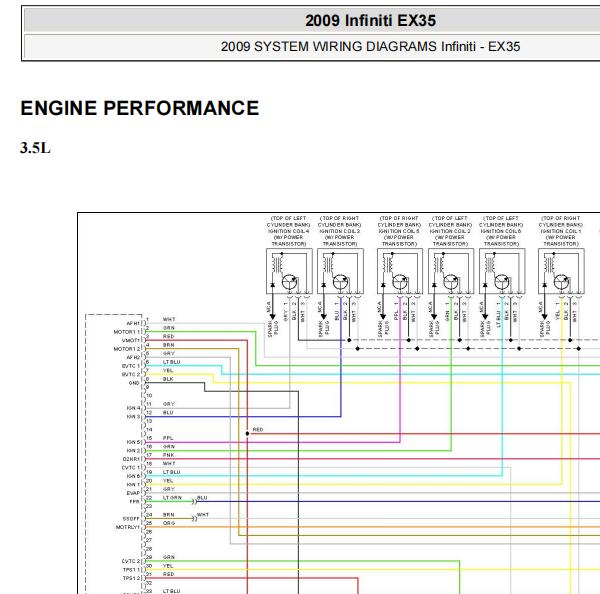Click the "RED" wire label at pin 3

[x=168, y=336]
